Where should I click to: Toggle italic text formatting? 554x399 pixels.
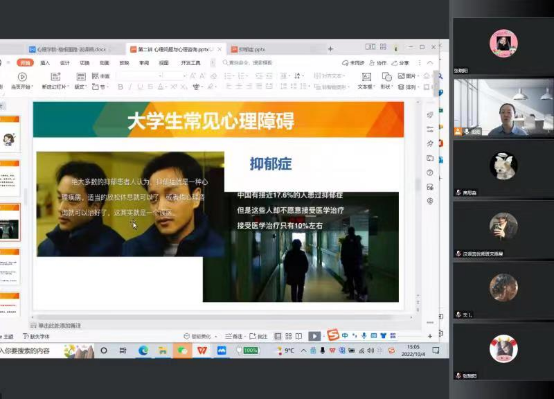pyautogui.click(x=130, y=87)
